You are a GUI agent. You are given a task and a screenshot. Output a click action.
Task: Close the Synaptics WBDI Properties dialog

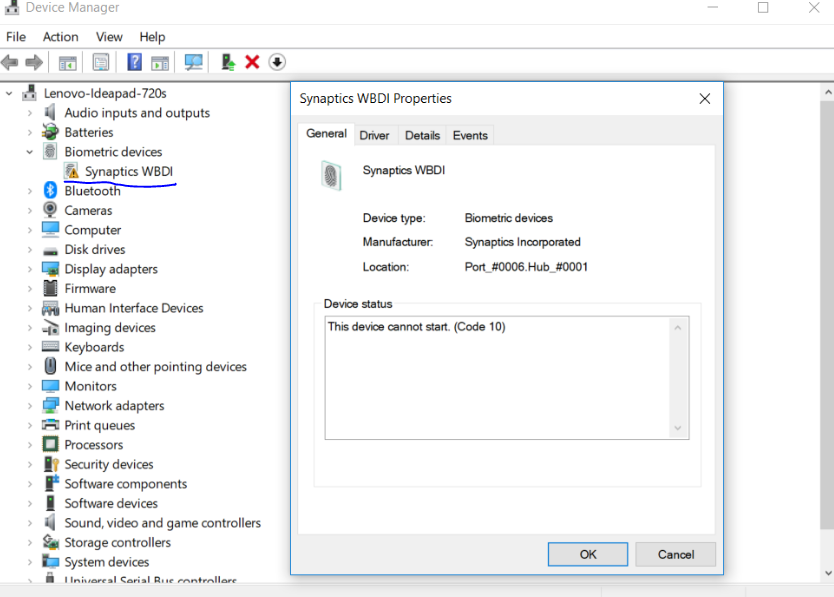[705, 98]
